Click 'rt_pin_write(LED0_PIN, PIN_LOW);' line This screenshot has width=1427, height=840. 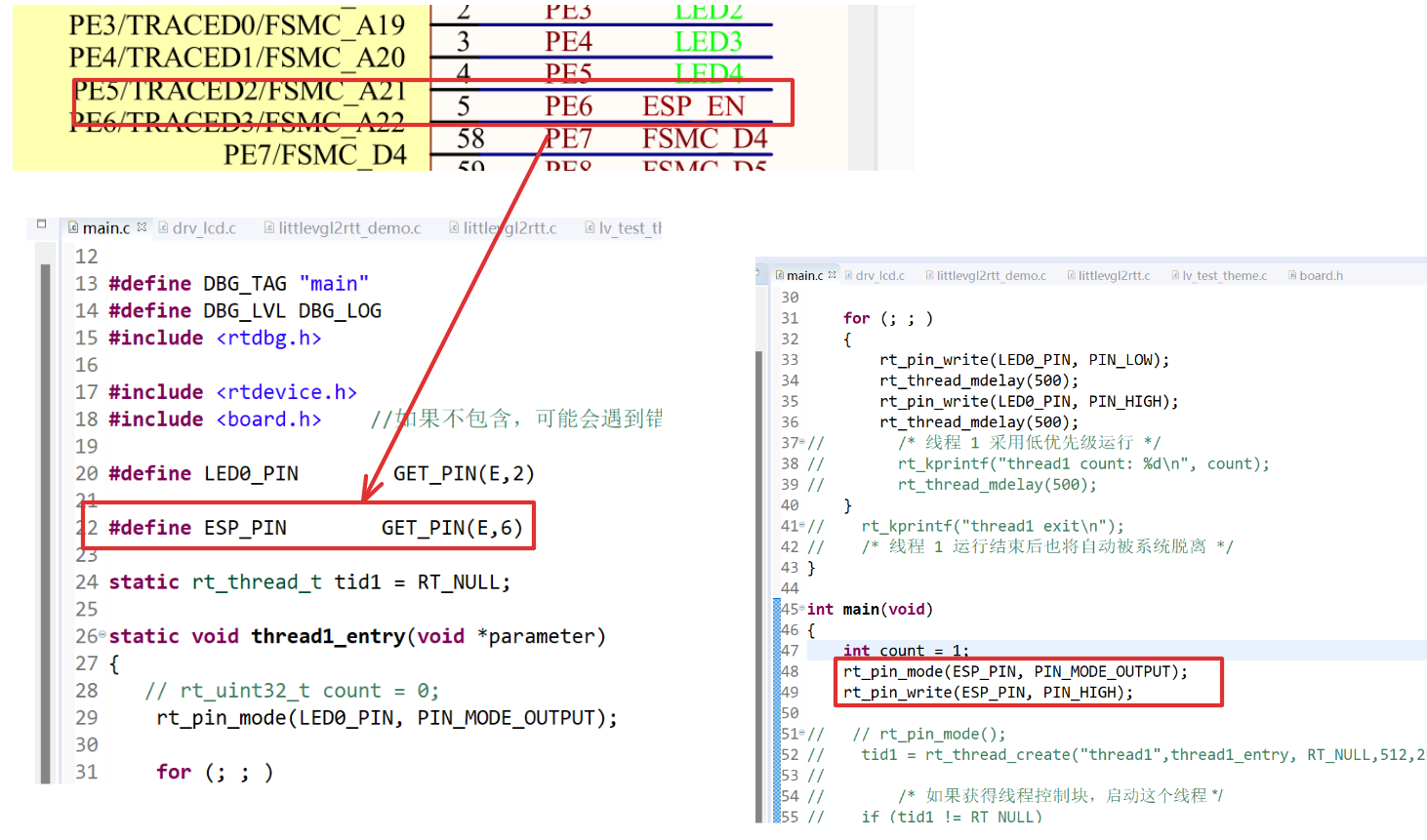[x=1024, y=360]
